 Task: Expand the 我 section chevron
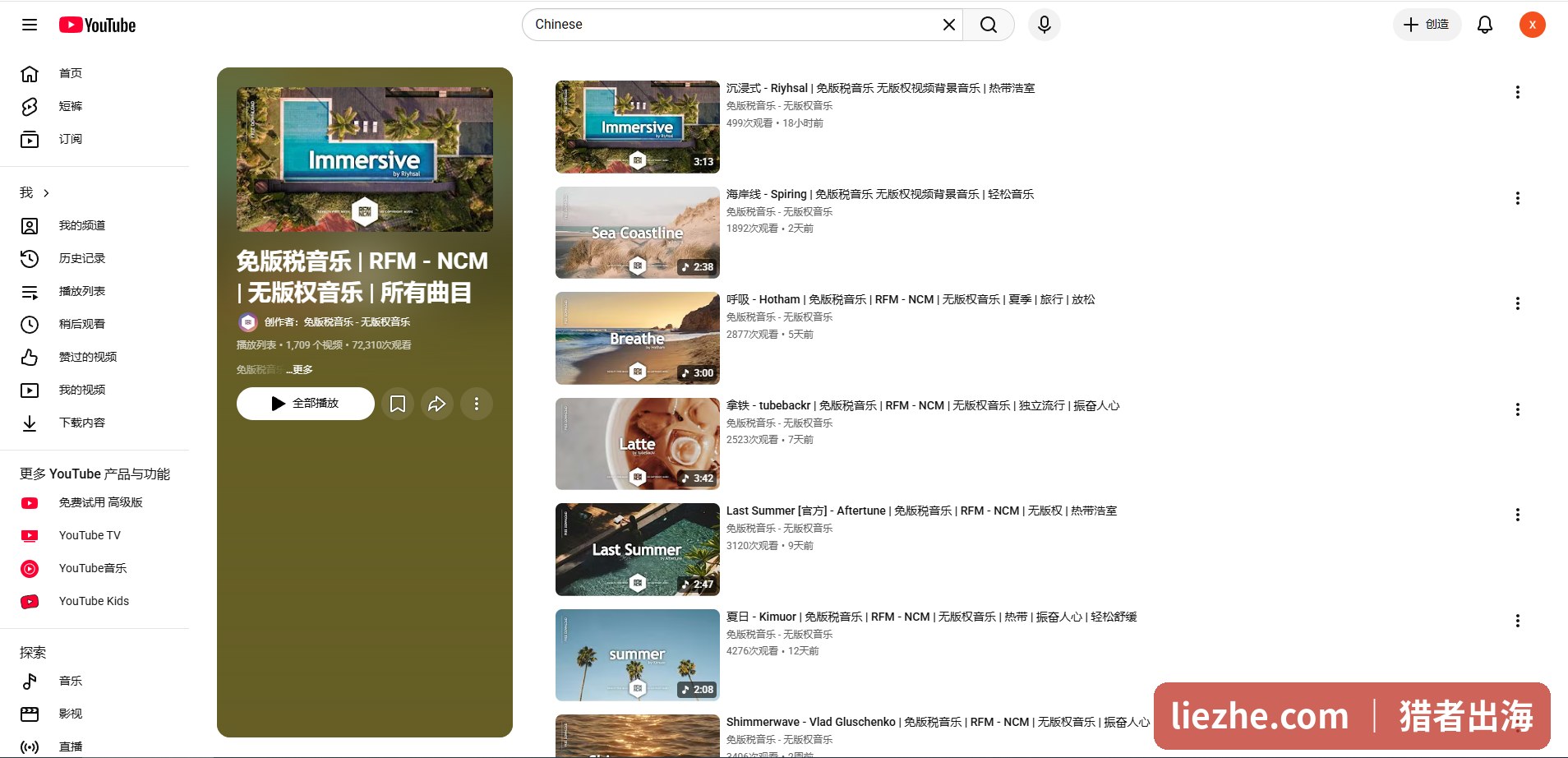[47, 193]
